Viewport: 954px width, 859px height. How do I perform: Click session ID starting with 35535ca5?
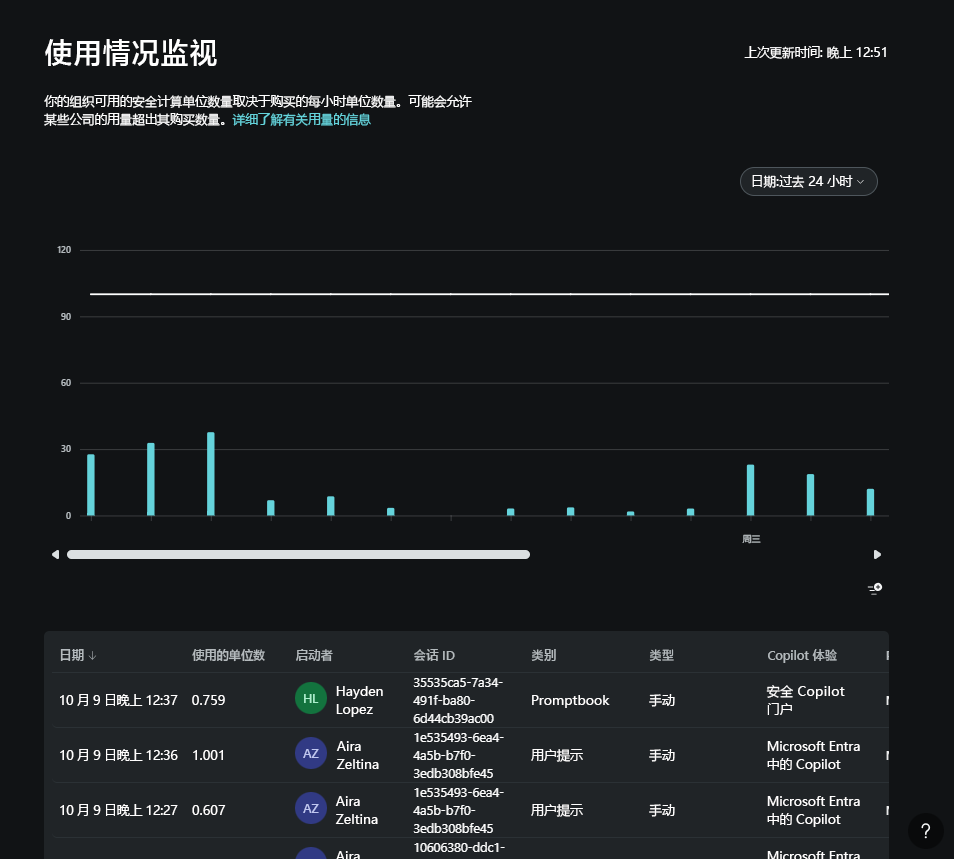click(458, 700)
